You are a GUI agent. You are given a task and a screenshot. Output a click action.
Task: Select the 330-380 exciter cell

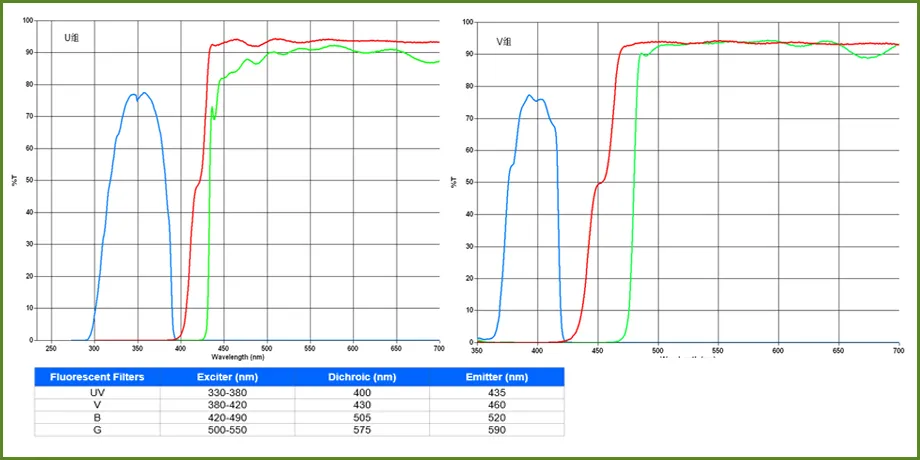click(225, 393)
